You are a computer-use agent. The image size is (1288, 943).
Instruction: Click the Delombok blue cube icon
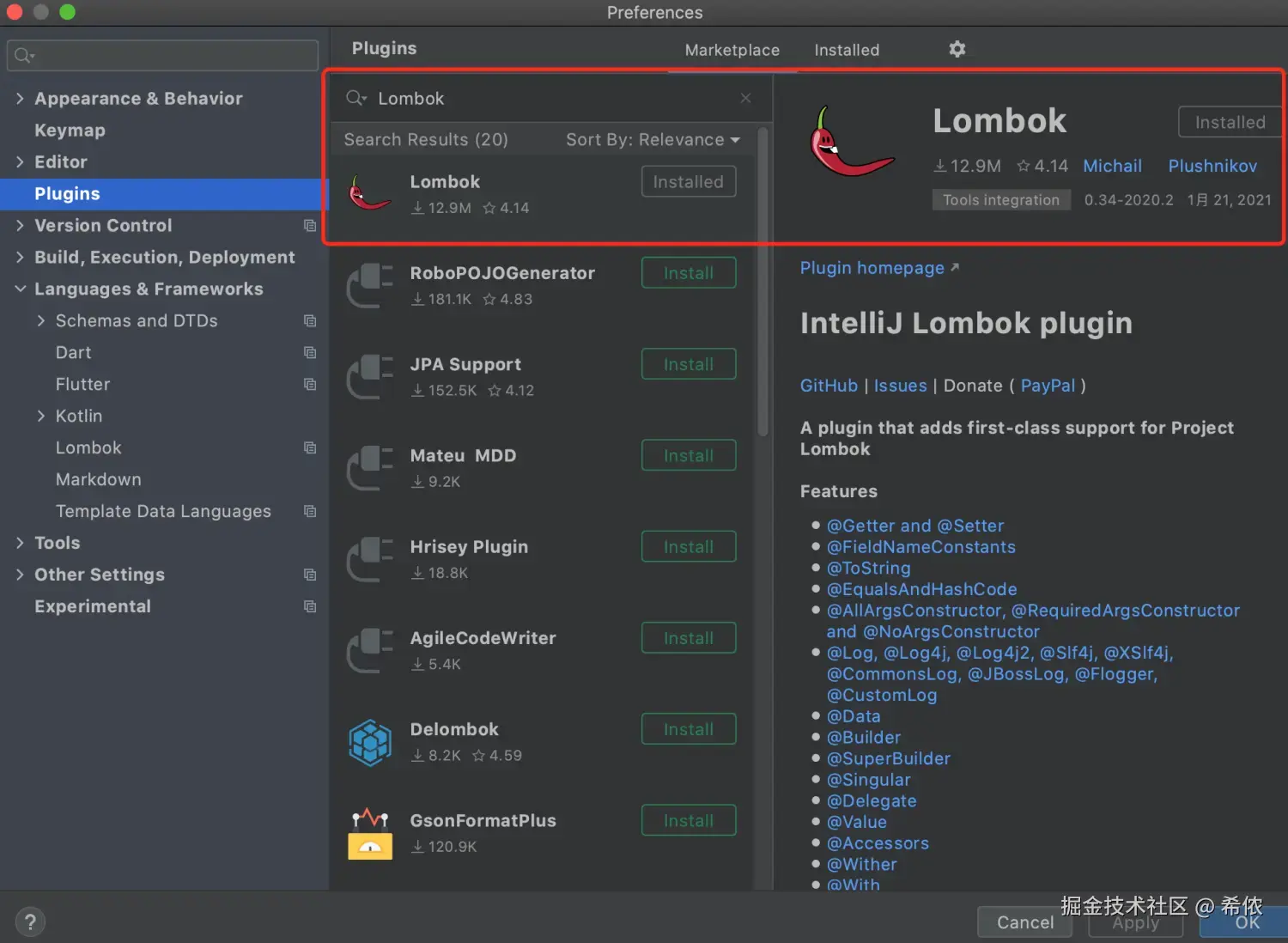point(370,742)
